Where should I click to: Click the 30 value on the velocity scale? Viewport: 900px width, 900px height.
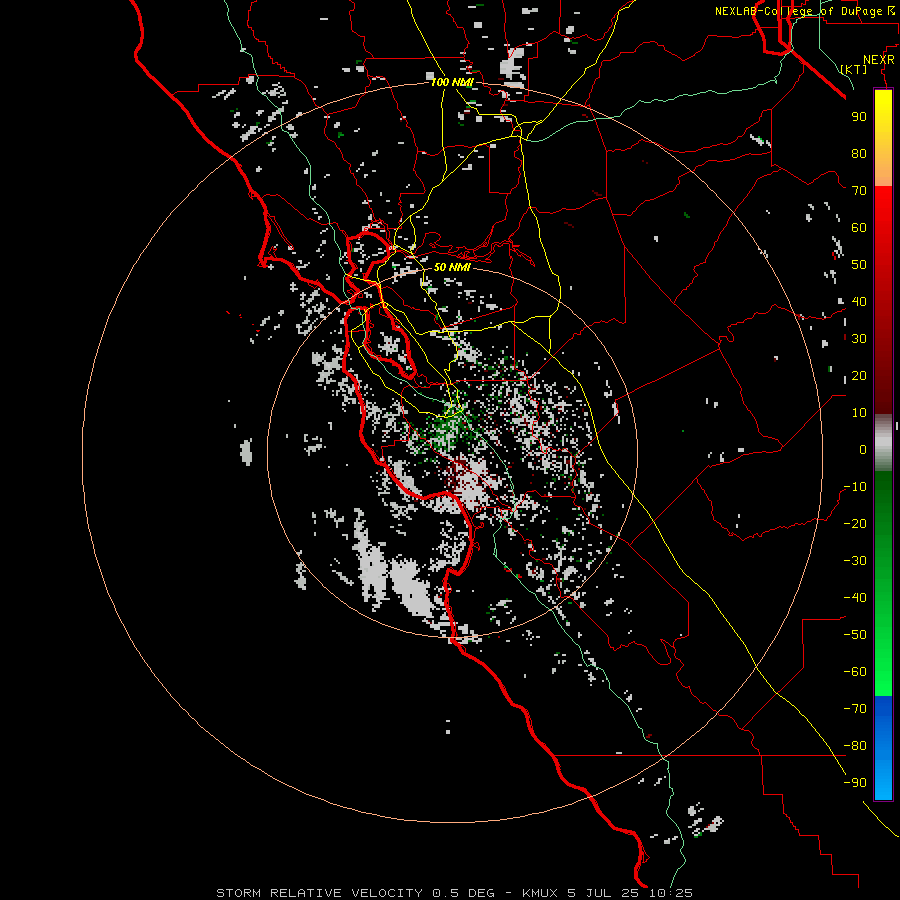pyautogui.click(x=859, y=339)
